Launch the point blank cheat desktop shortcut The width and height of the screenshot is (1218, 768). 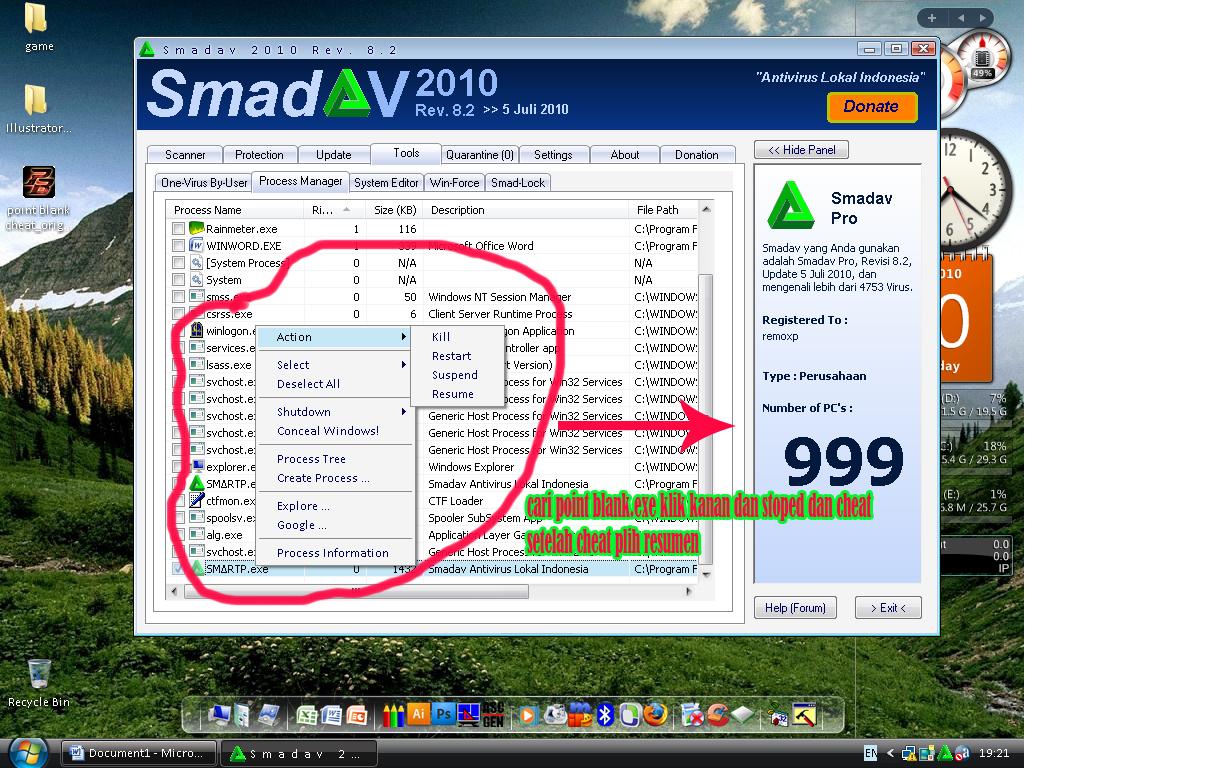pyautogui.click(x=39, y=198)
